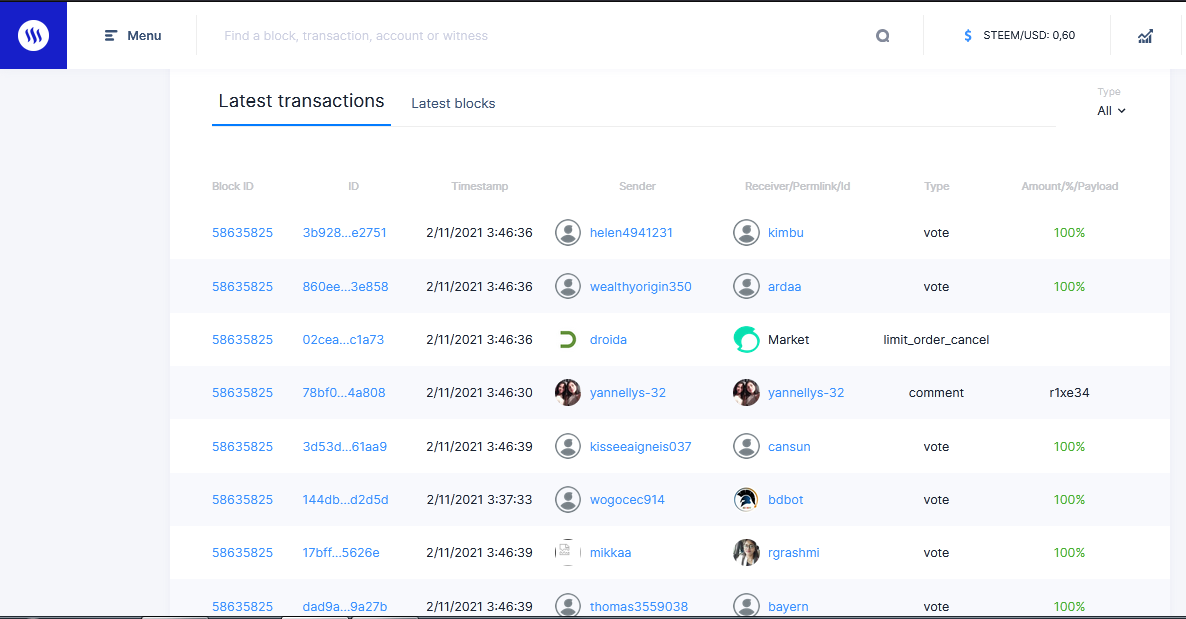Viewport: 1186px width, 619px height.
Task: Click the Steem logo in top-left corner
Action: click(33, 35)
